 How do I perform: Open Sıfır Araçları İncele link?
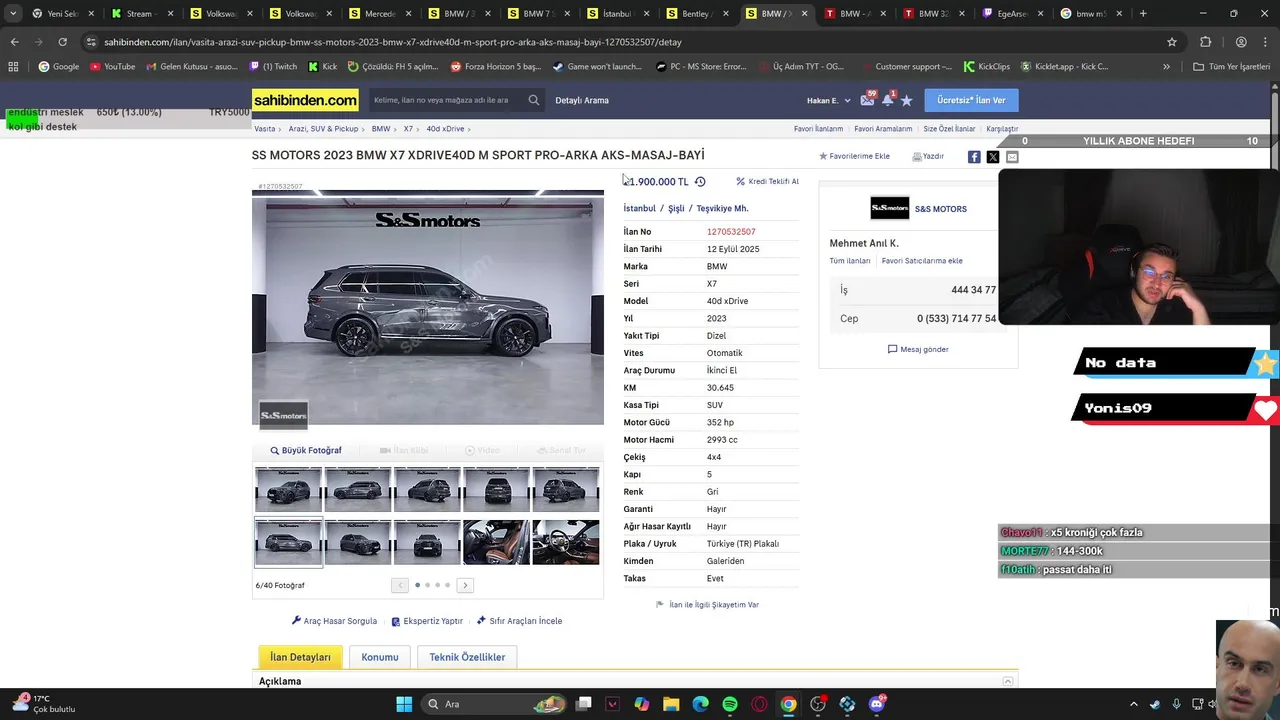tap(519, 621)
